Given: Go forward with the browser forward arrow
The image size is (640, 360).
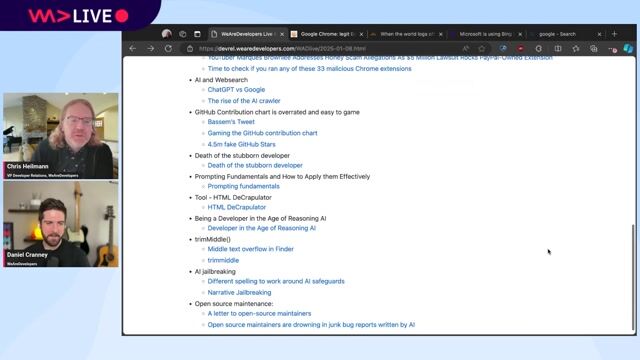Looking at the screenshot, I should 151,49.
